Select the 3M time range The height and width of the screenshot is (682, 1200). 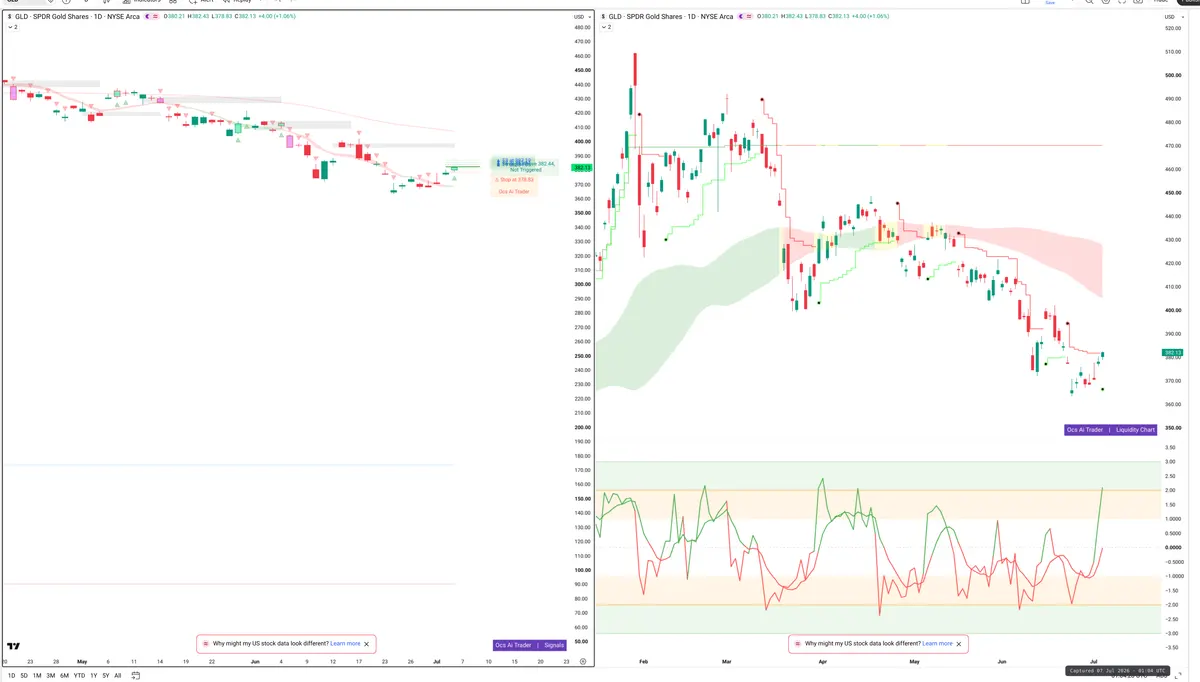click(51, 676)
